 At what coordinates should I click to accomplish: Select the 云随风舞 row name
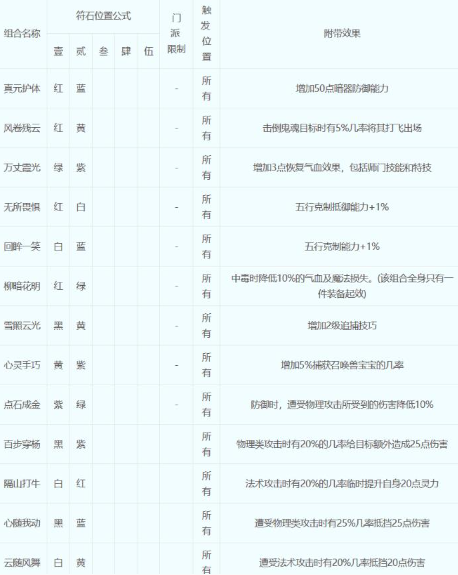pos(22,563)
